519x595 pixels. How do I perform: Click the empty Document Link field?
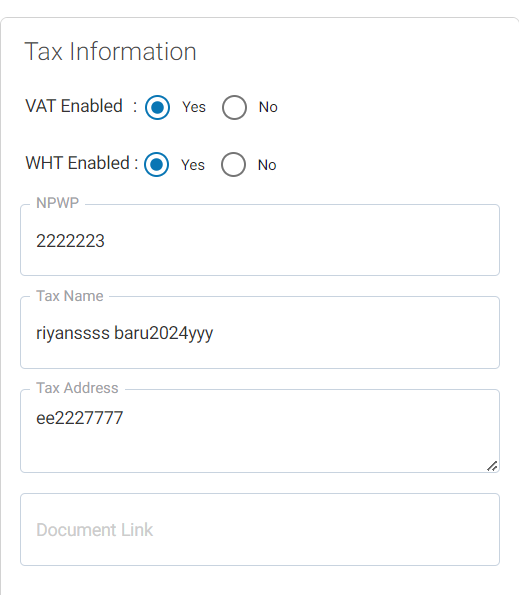click(260, 529)
